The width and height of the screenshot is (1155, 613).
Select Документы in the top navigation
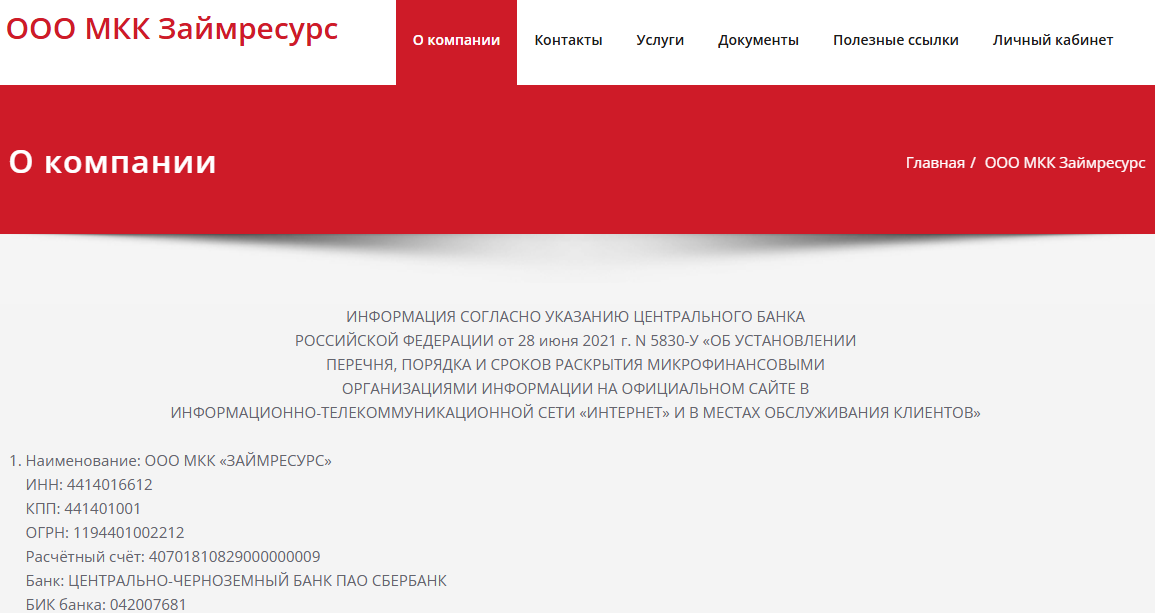tap(758, 40)
